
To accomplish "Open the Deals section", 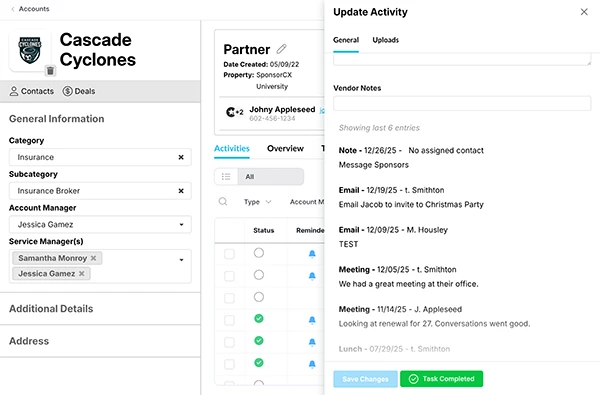I will coord(79,91).
